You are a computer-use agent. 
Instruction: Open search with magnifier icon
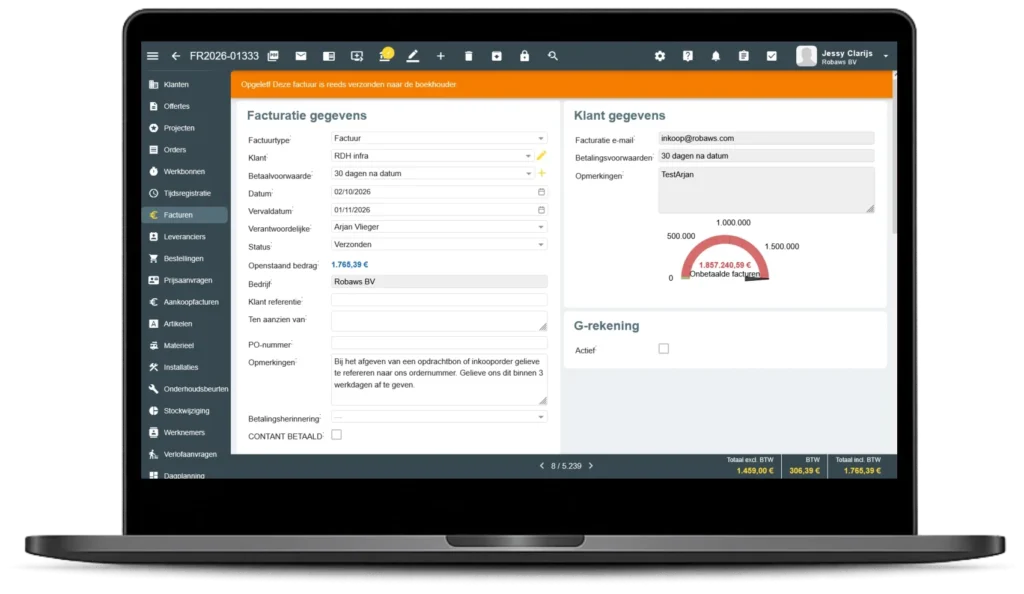[x=552, y=56]
